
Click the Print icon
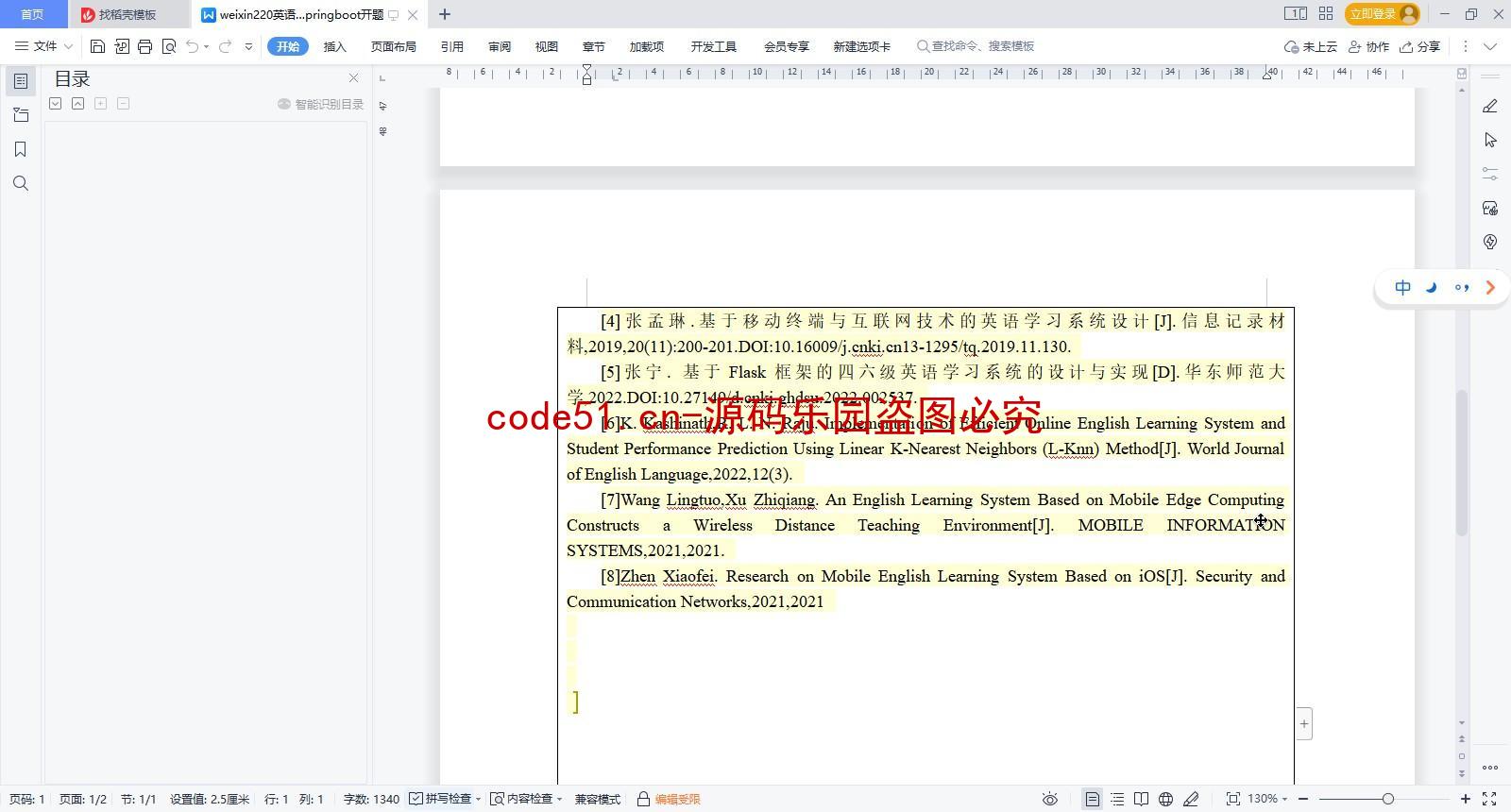(144, 46)
